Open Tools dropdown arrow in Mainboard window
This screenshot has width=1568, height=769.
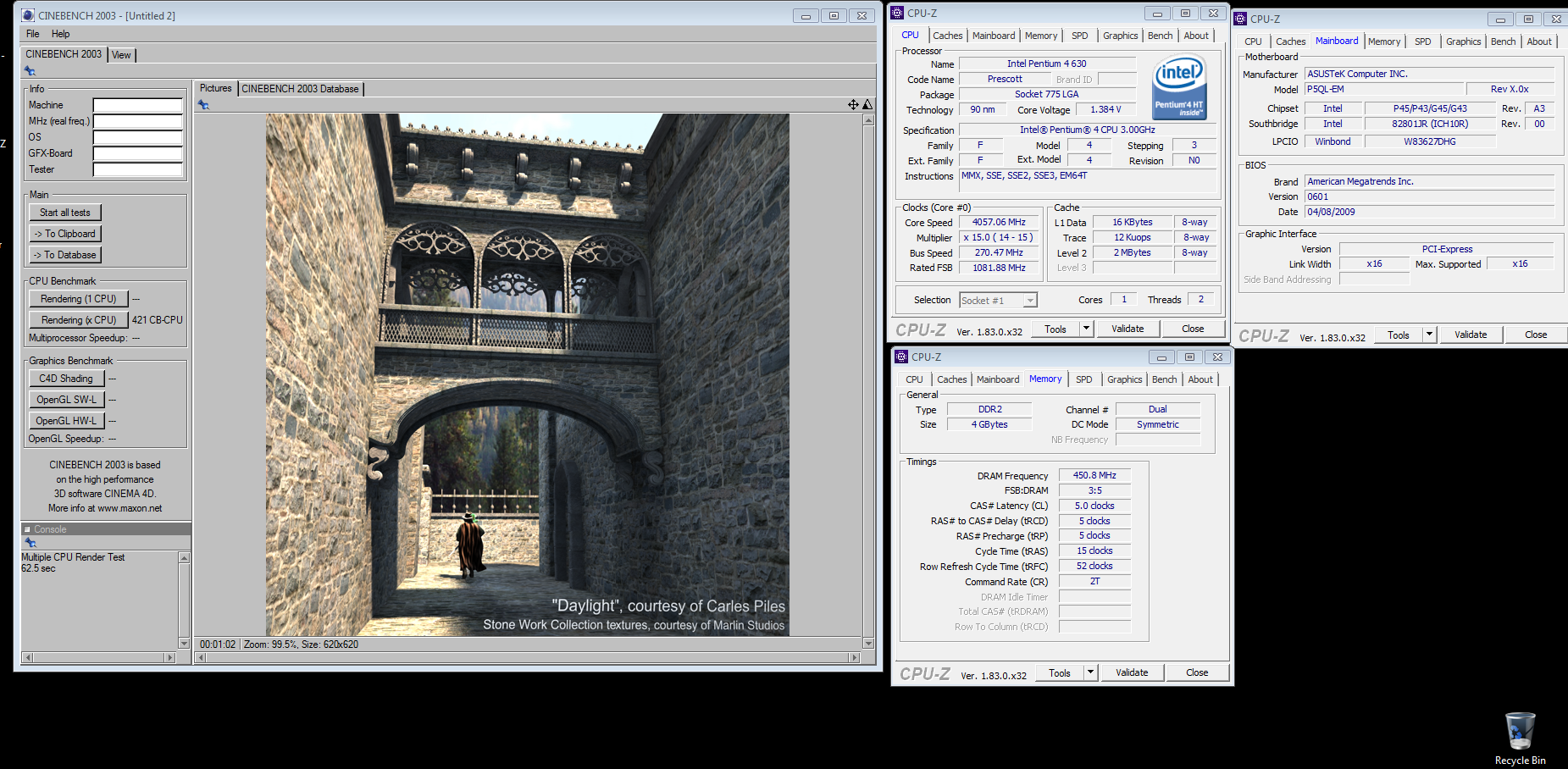pos(1429,335)
